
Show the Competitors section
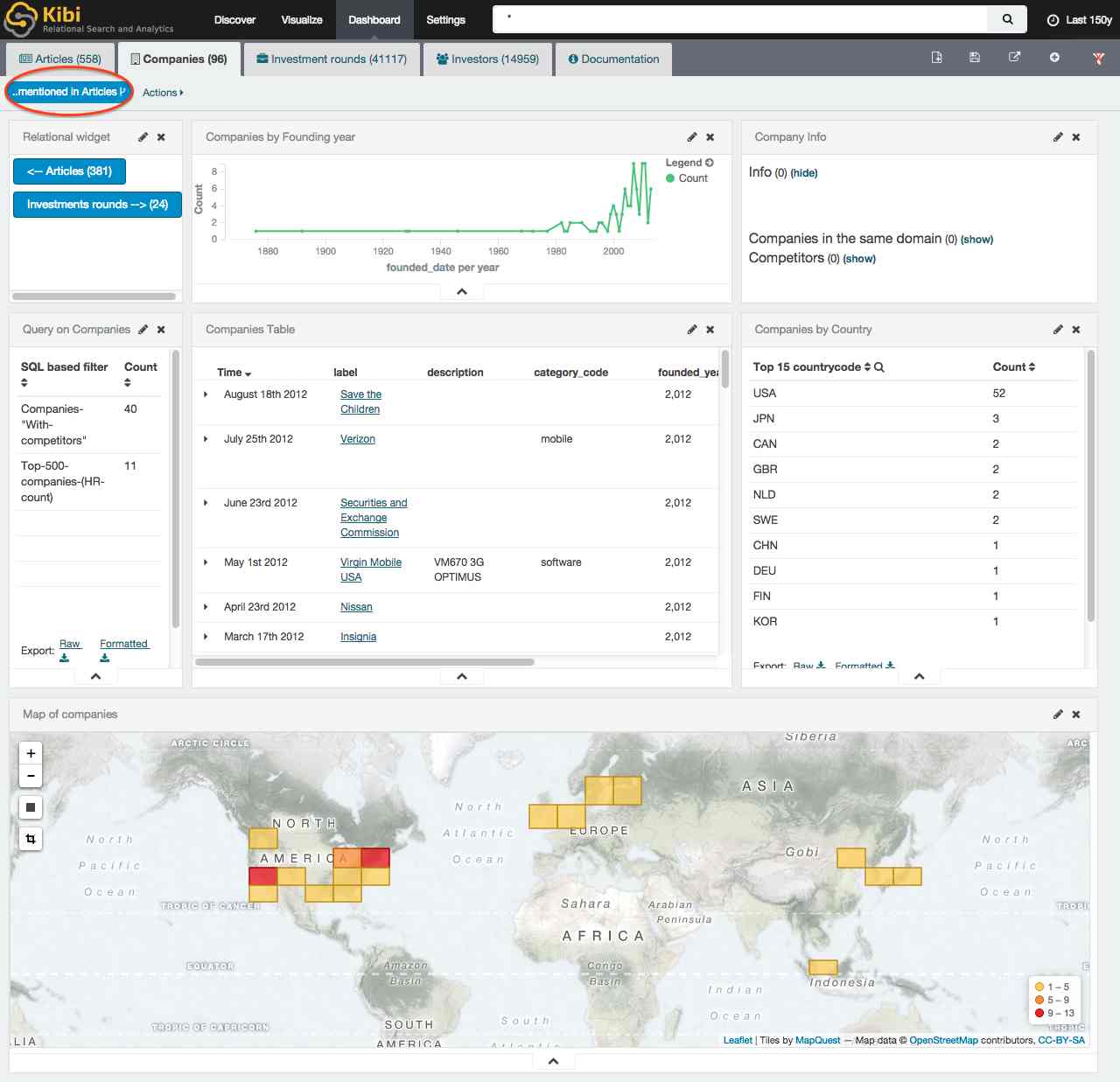click(859, 259)
